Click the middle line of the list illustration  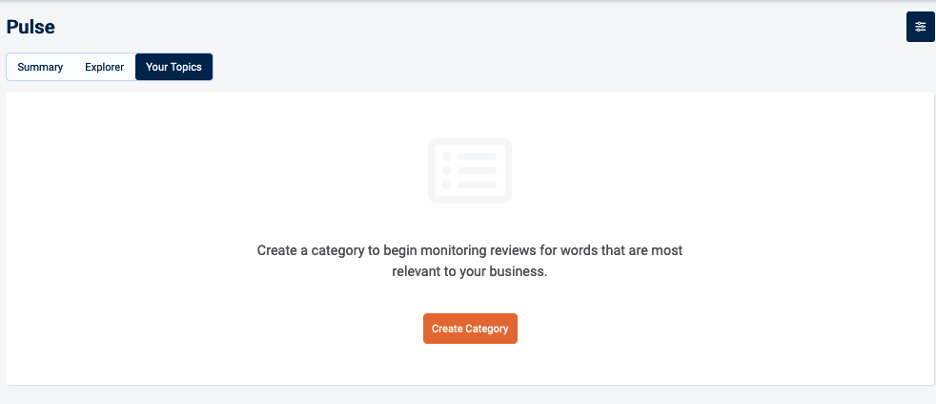pyautogui.click(x=477, y=171)
